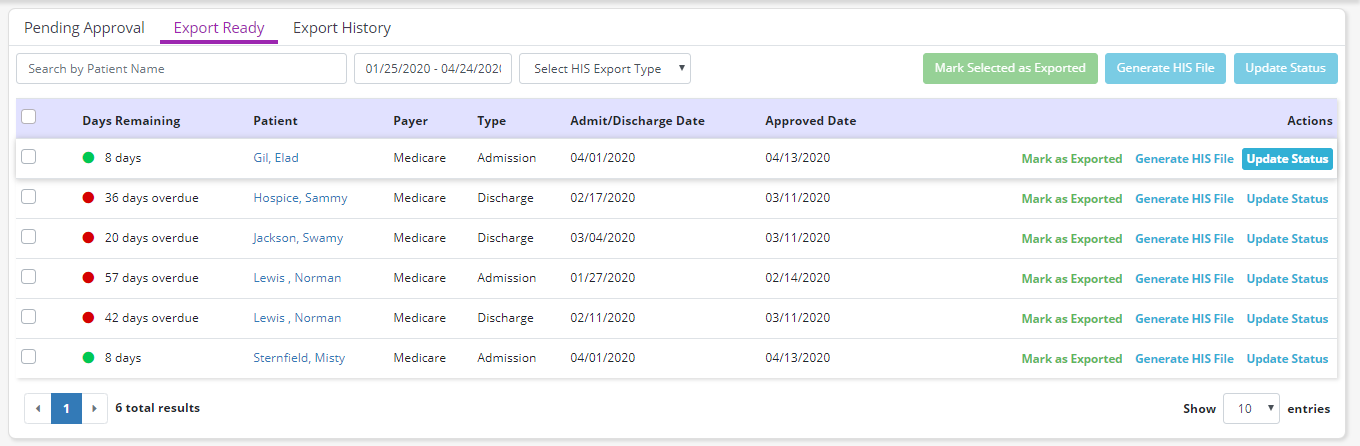Viewport: 1360px width, 446px height.
Task: Go to previous page arrow in pagination
Action: [x=38, y=408]
